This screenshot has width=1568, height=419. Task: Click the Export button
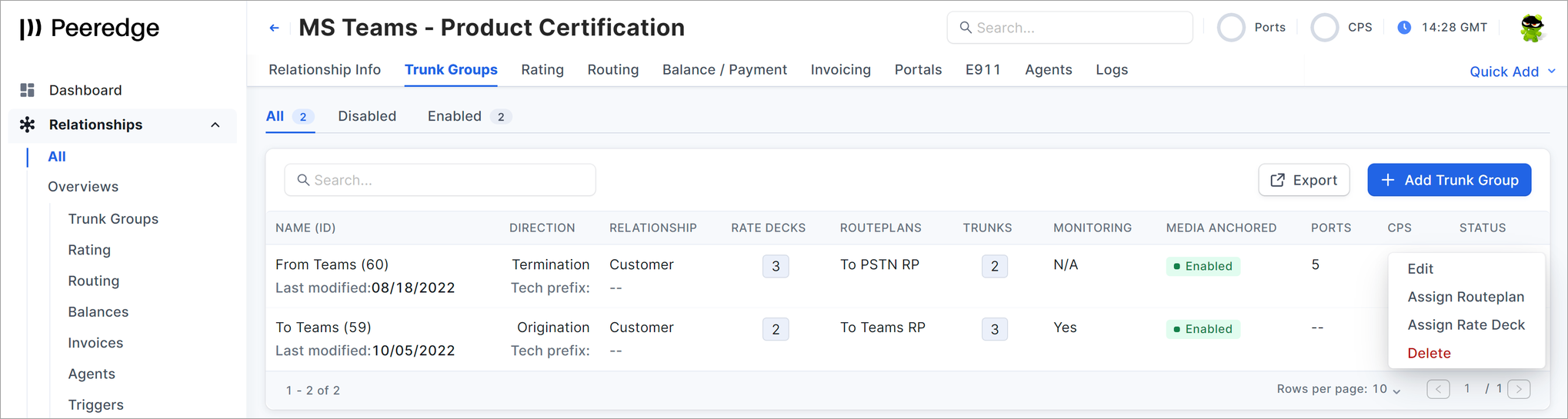tap(1304, 180)
